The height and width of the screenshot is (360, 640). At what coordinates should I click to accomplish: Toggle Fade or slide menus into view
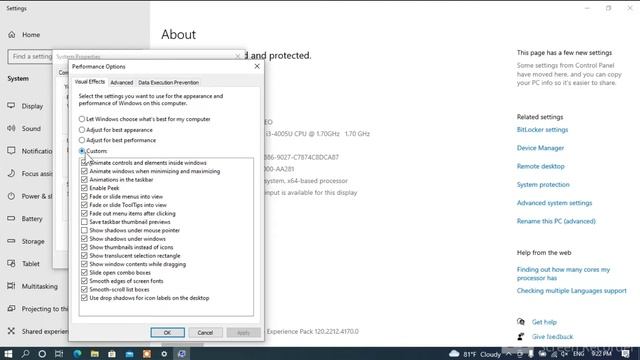click(x=84, y=196)
